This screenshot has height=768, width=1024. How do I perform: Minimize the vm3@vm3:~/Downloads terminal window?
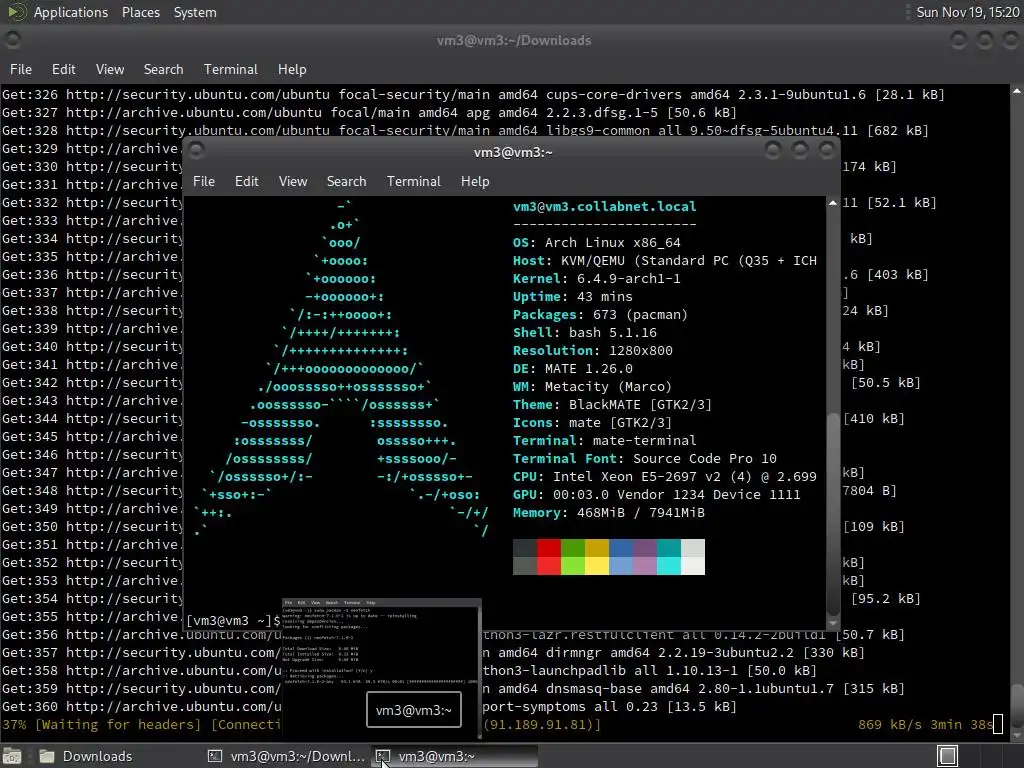(x=958, y=40)
